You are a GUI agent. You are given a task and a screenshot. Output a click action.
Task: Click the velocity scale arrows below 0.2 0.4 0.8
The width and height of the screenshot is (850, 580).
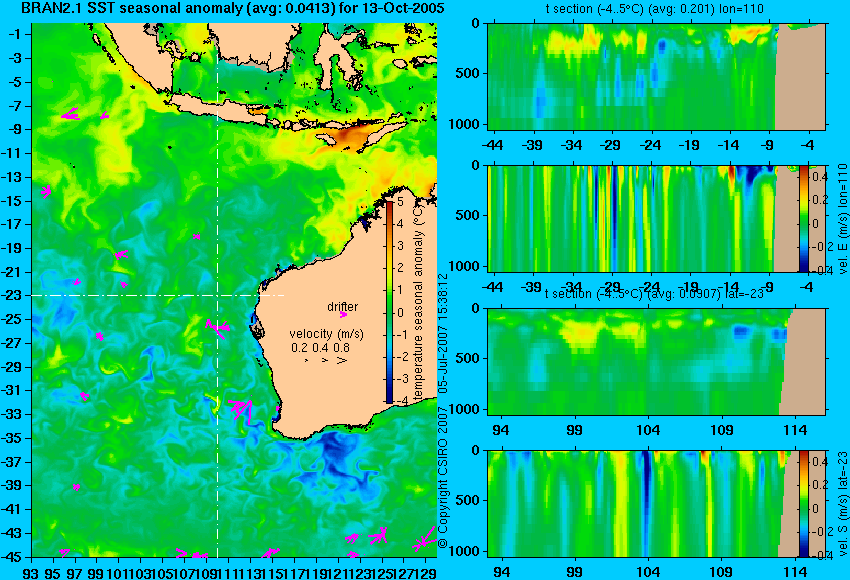325,360
